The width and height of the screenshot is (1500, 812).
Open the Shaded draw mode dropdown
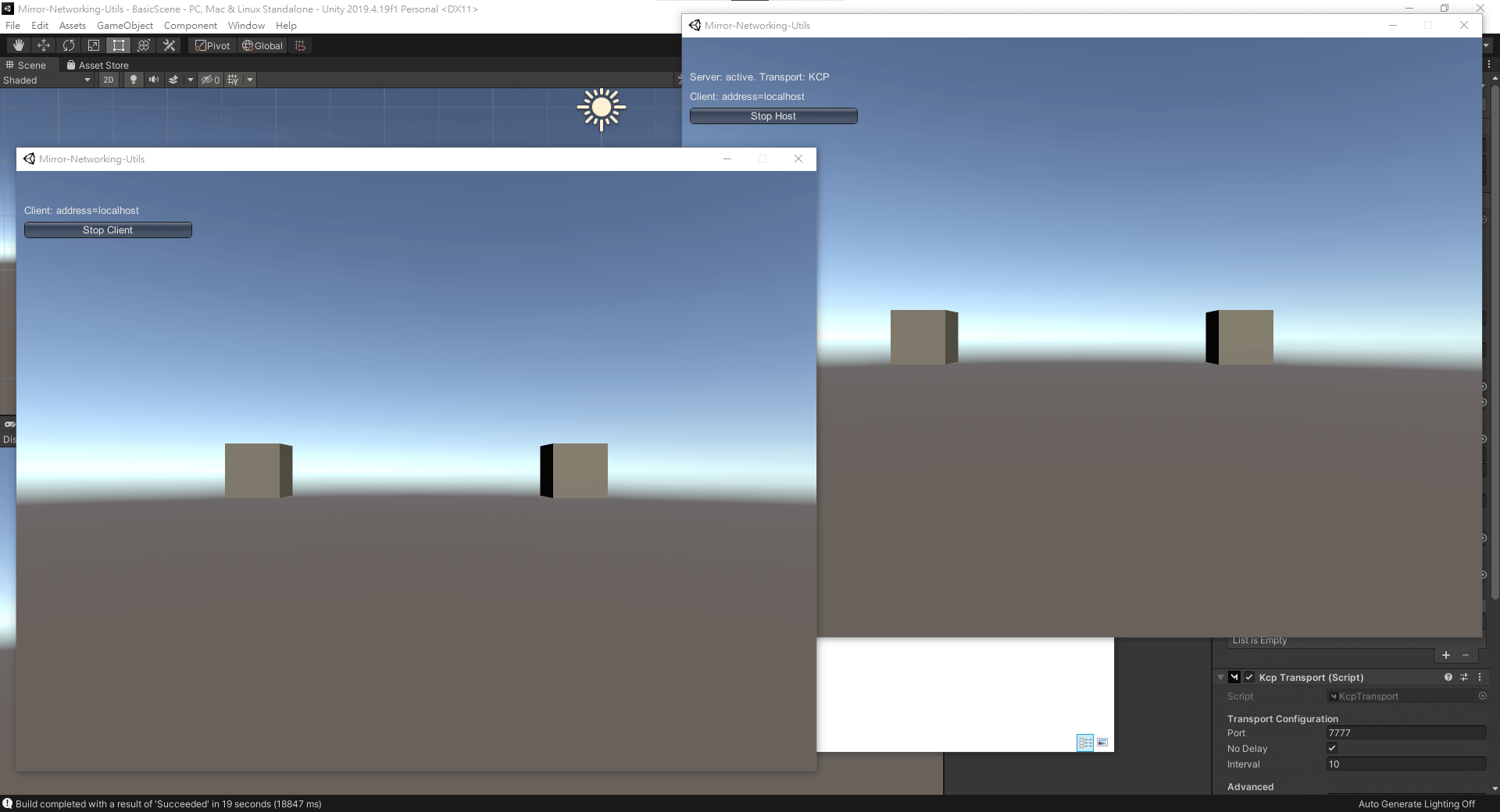pyautogui.click(x=47, y=80)
